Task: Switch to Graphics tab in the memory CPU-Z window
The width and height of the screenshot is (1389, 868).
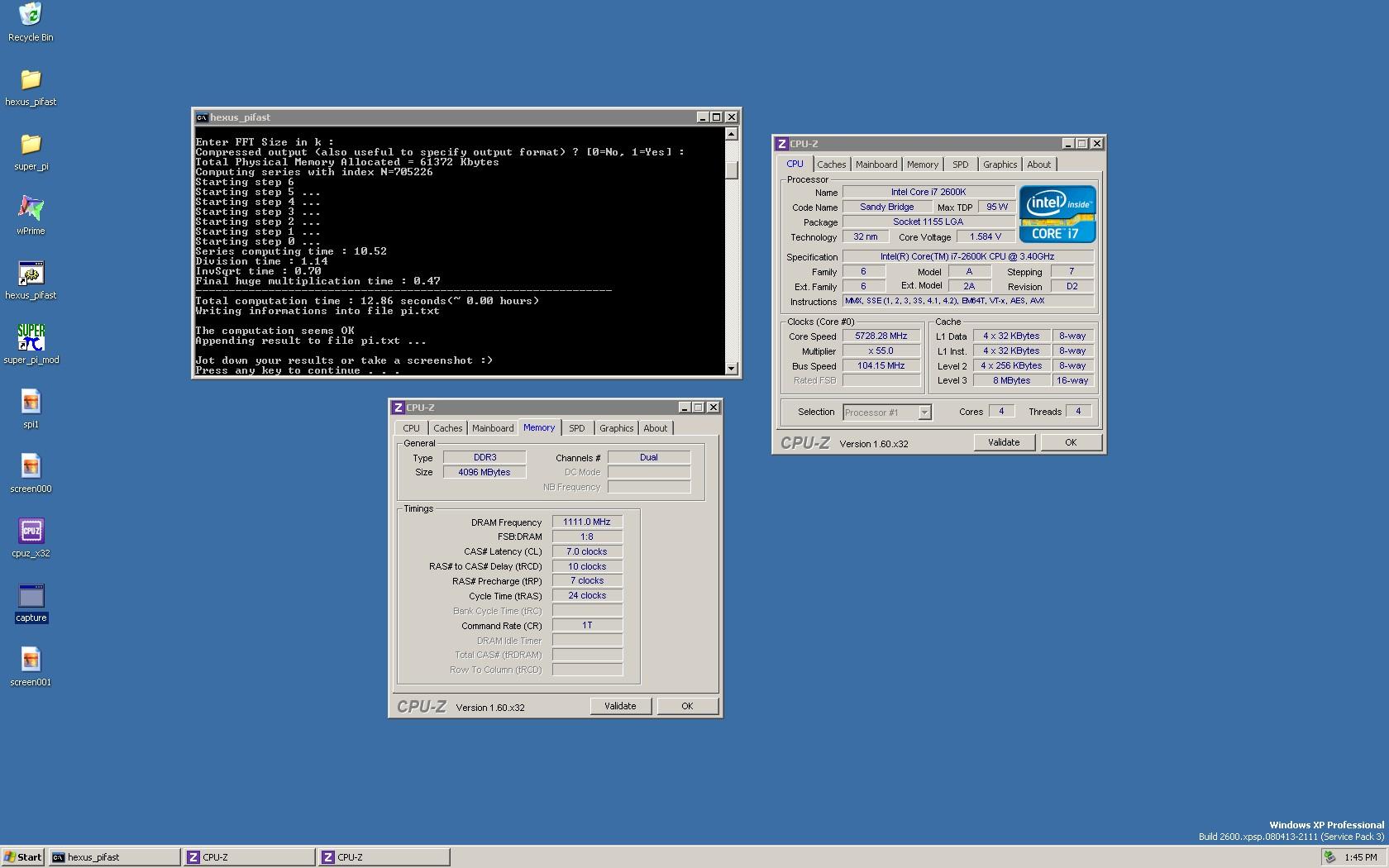Action: (617, 428)
